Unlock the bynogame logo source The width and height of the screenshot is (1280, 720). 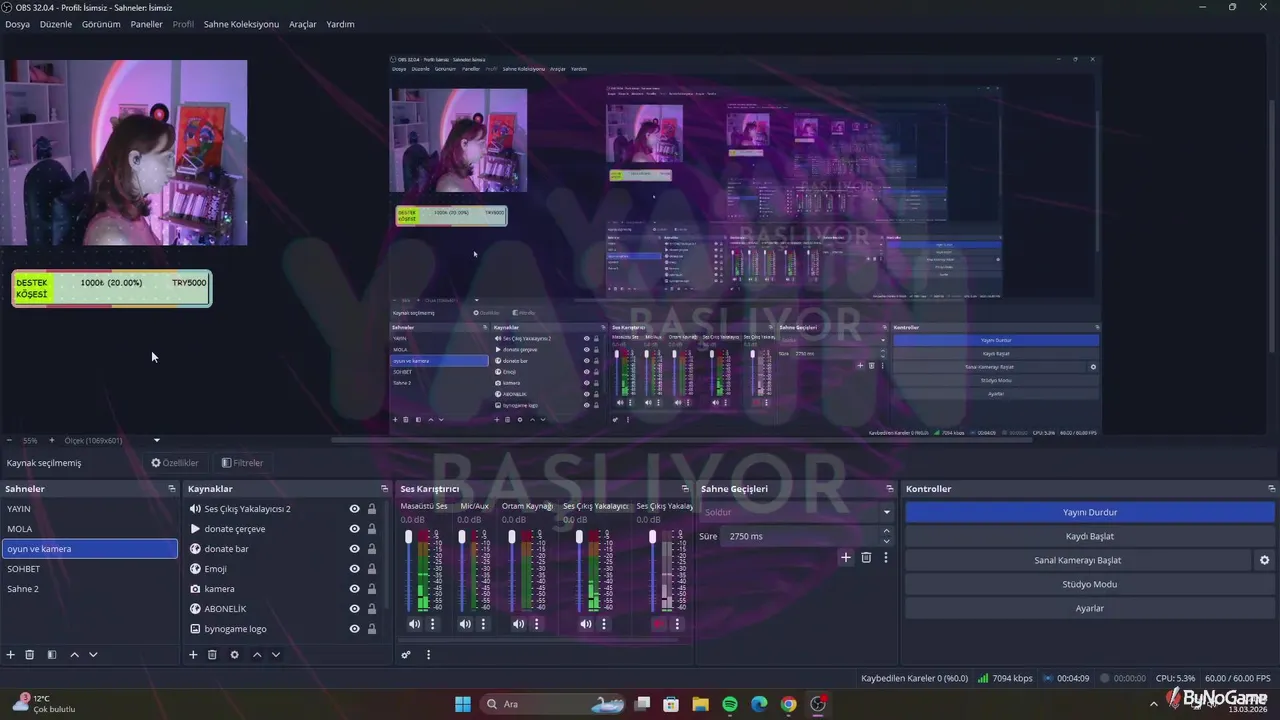tap(372, 629)
